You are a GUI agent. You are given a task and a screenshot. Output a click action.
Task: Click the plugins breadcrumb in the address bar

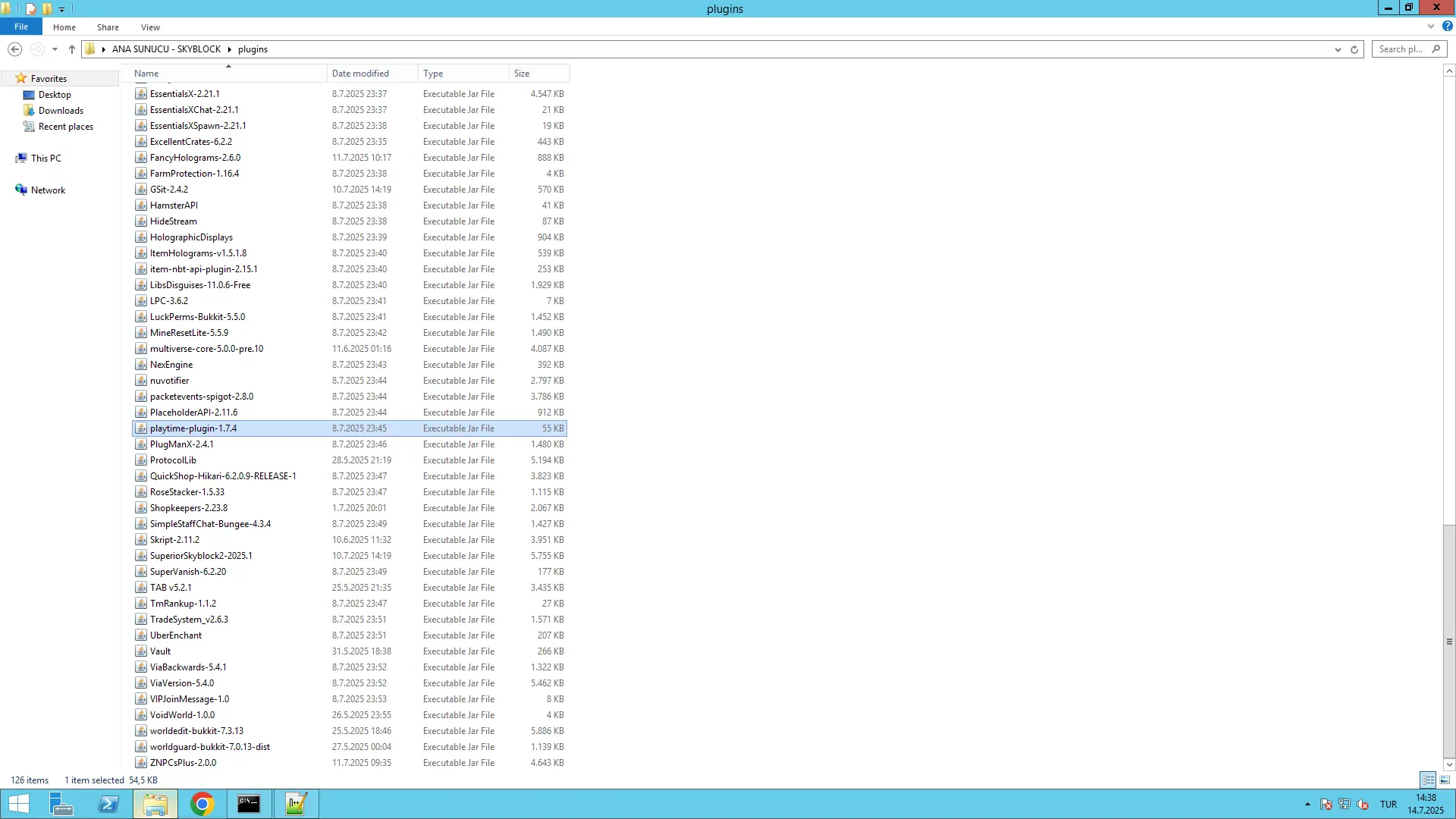pos(253,49)
